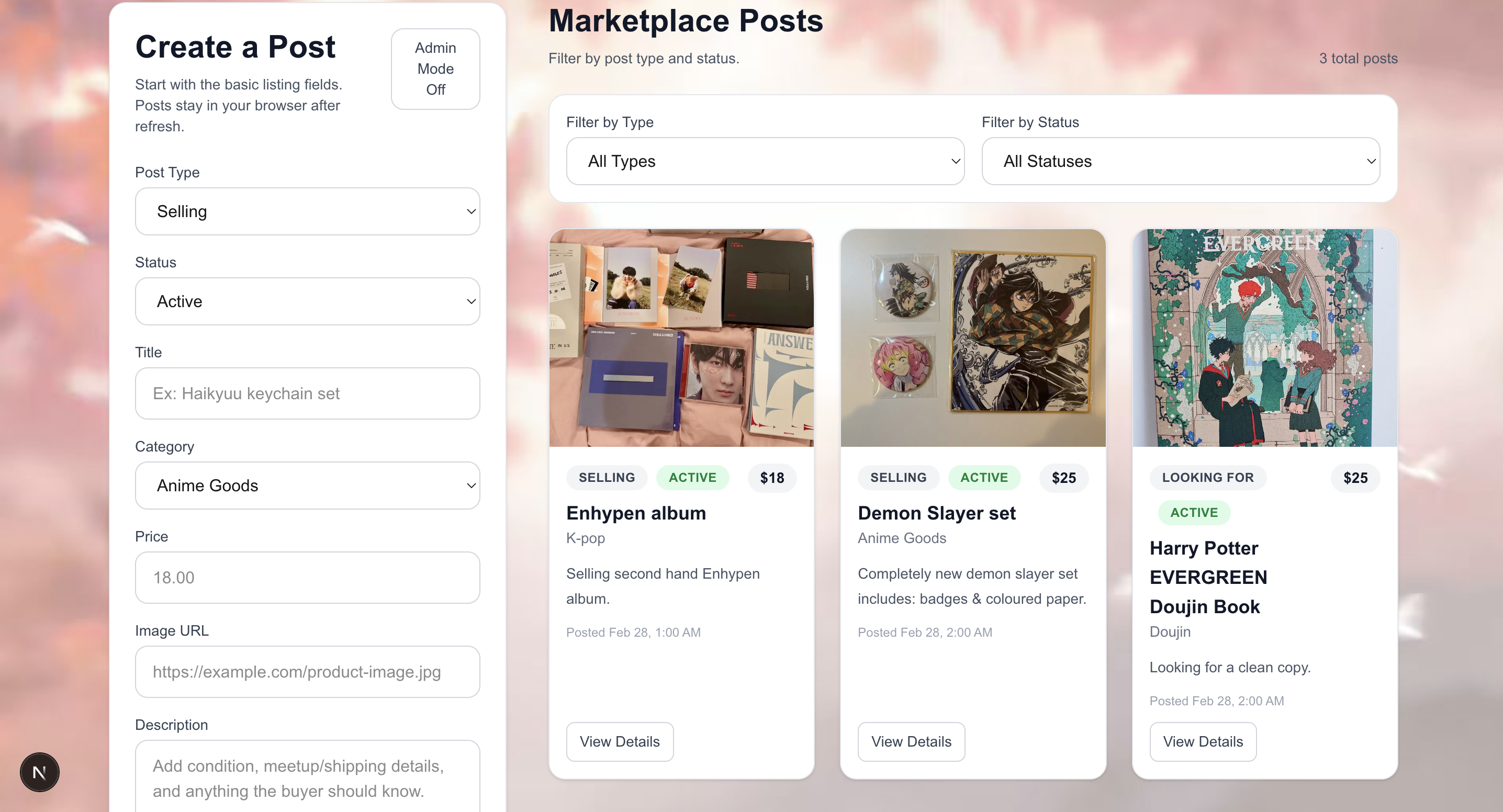View Details for Demon Slayer set
Screen dimensions: 1503x812
[911, 741]
